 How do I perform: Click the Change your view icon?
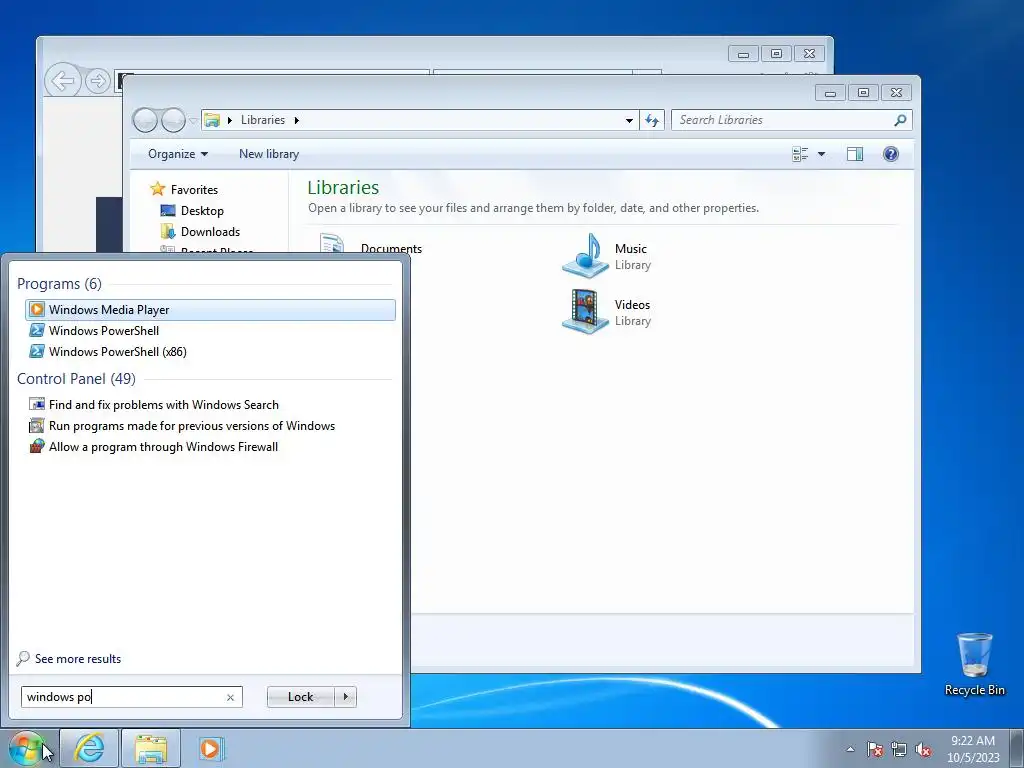[800, 154]
